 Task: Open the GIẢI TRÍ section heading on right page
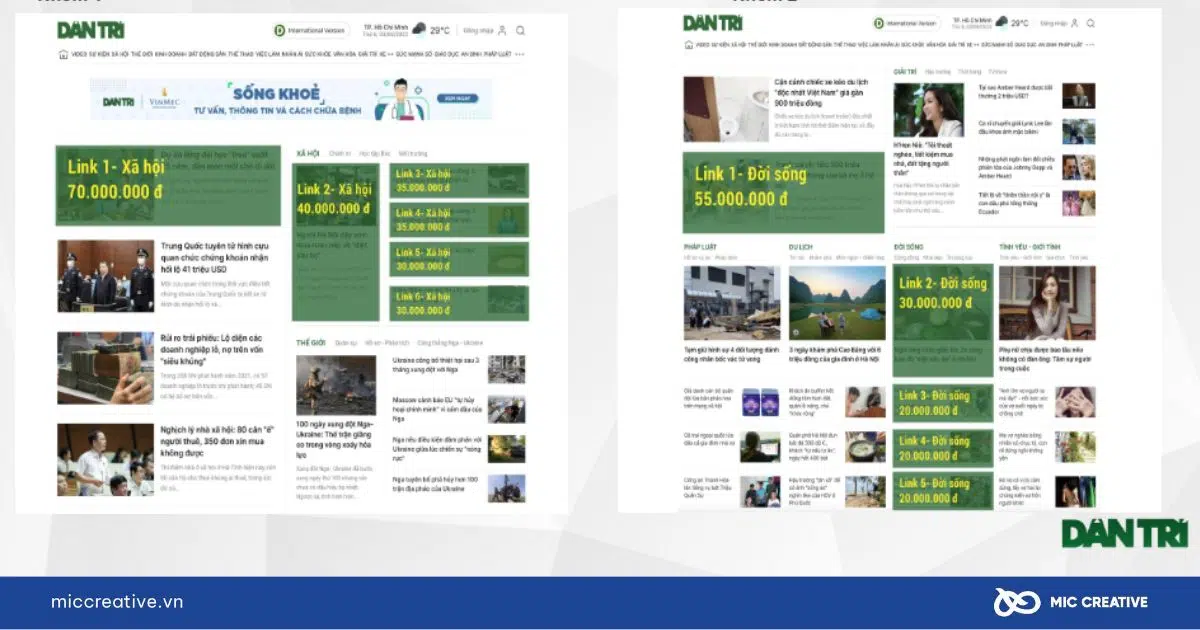point(905,72)
